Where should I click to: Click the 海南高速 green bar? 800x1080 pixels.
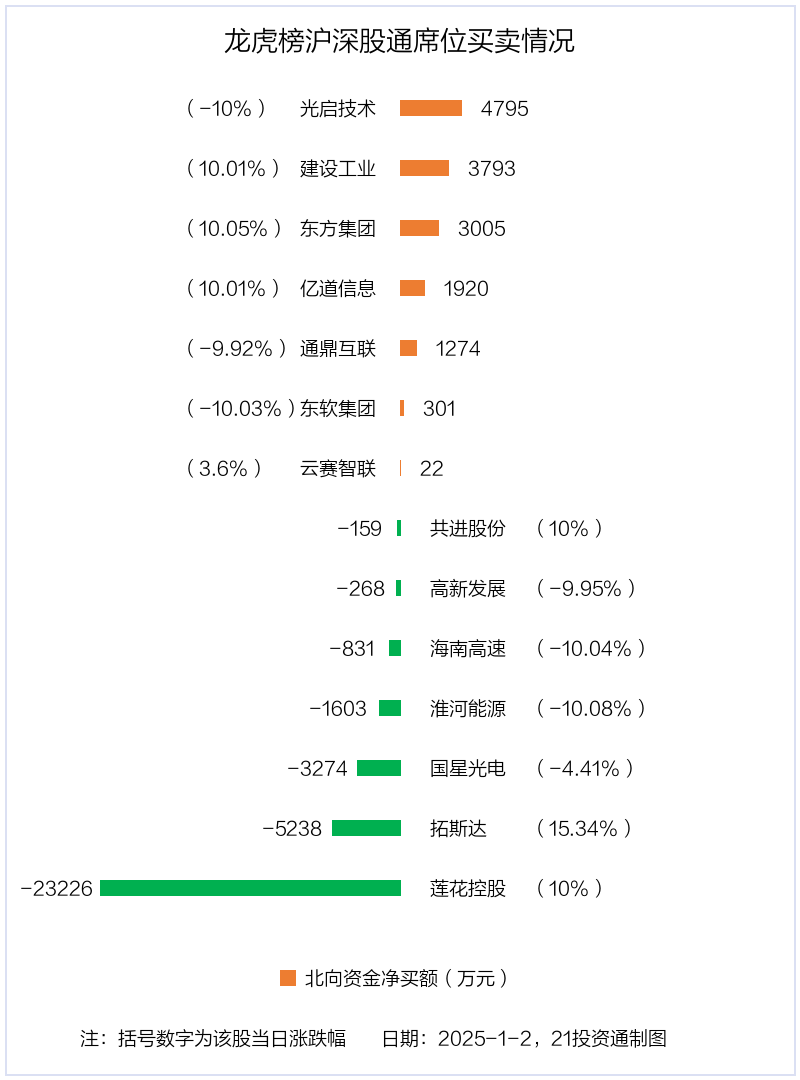(x=395, y=648)
